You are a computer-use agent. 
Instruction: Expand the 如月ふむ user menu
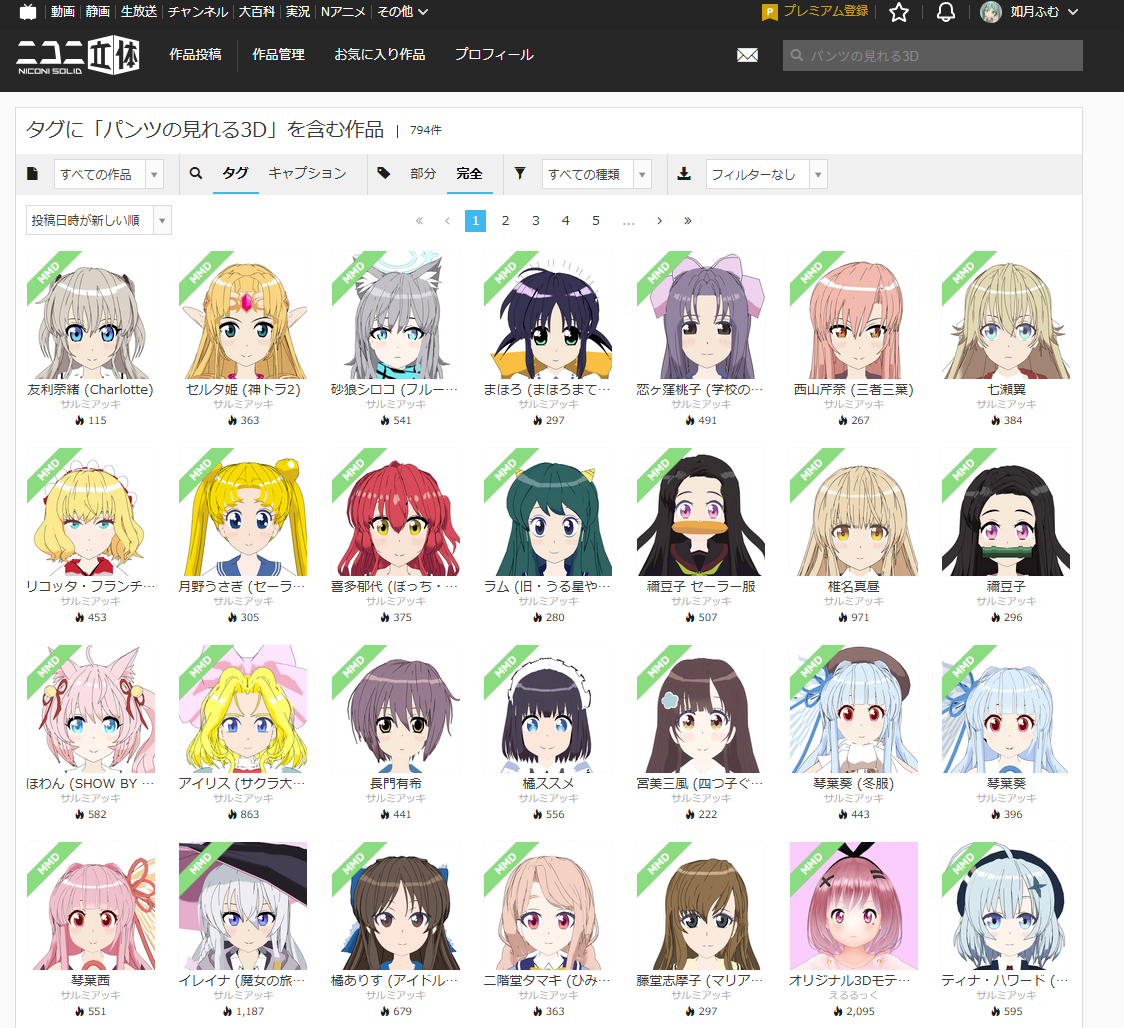(1044, 11)
